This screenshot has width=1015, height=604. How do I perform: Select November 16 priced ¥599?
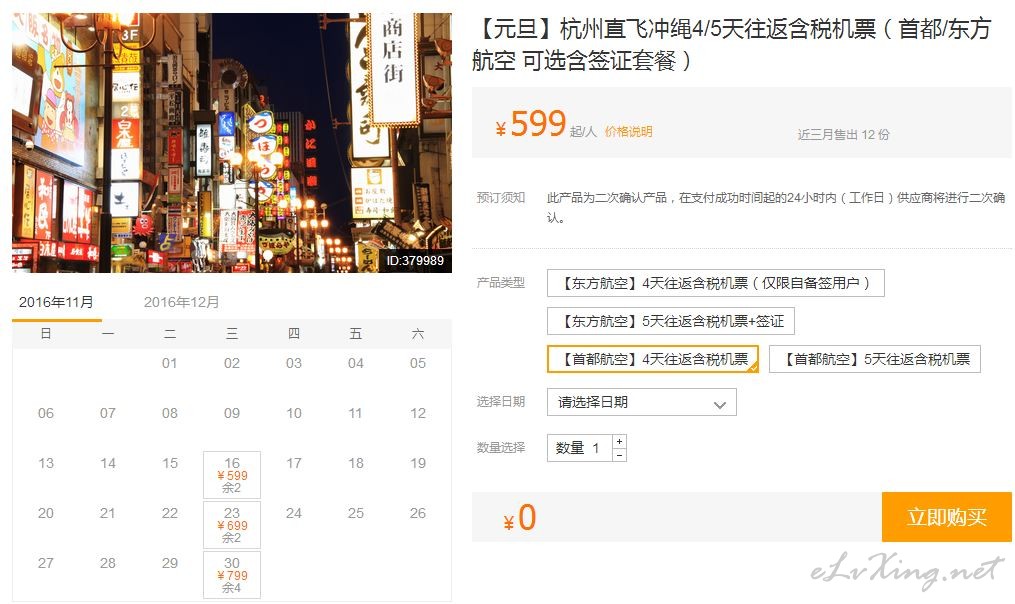[232, 475]
